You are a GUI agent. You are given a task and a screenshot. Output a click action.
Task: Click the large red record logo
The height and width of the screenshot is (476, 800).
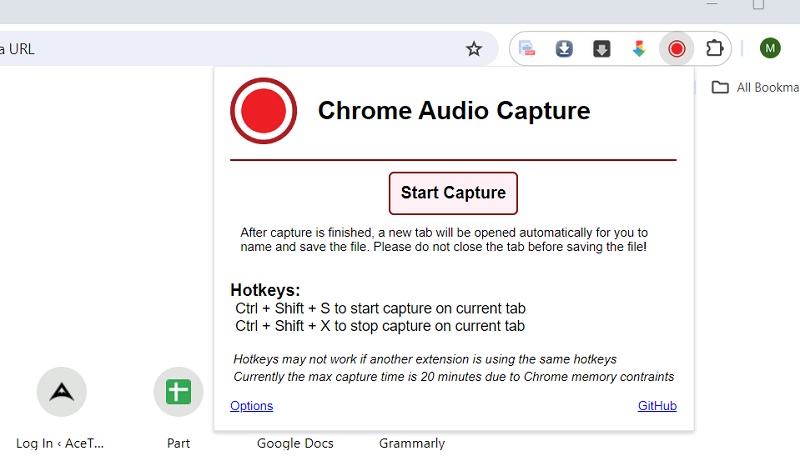pyautogui.click(x=263, y=111)
